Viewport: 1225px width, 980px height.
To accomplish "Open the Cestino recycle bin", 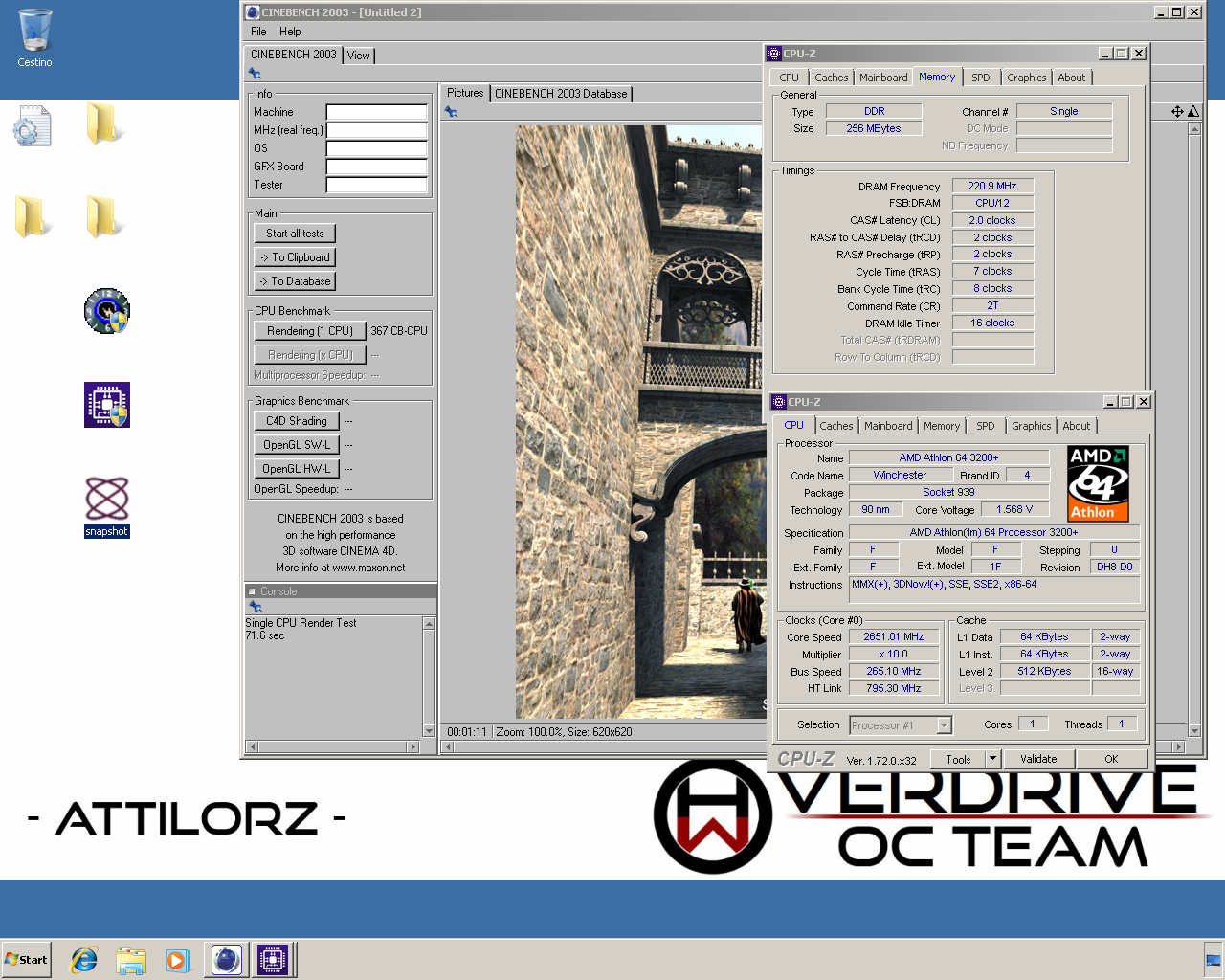I will click(x=34, y=38).
